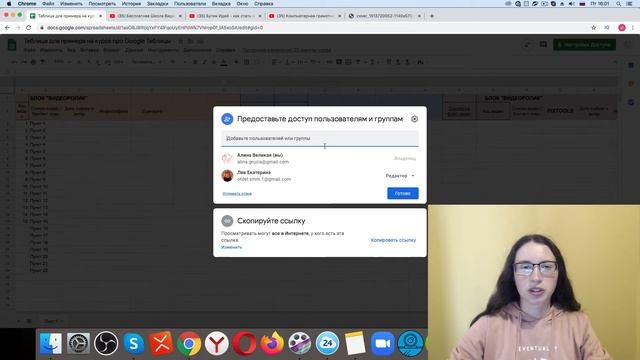Click the Chrome back arrow
This screenshot has width=640, height=360.
[7, 28]
